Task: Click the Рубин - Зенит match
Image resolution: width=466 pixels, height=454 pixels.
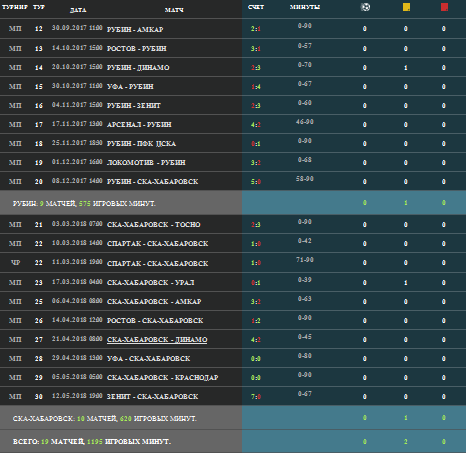Action: [134, 105]
